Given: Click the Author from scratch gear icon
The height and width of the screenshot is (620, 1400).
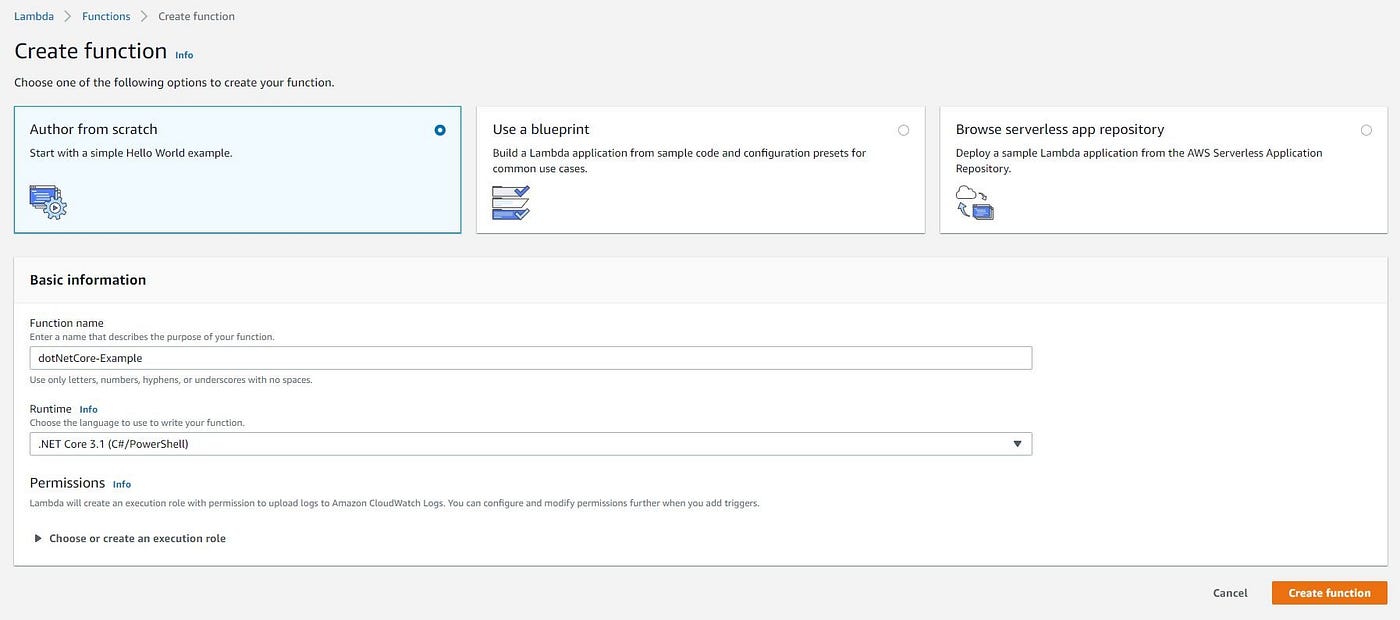Looking at the screenshot, I should (48, 202).
